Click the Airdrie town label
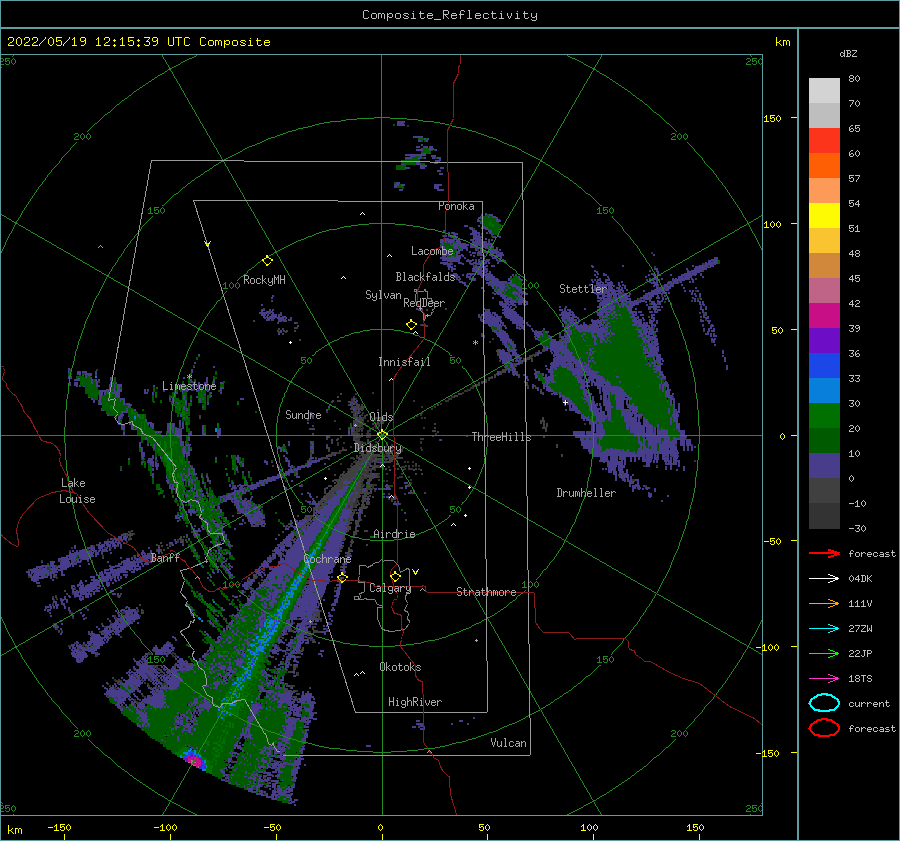The width and height of the screenshot is (900, 841). (x=394, y=534)
